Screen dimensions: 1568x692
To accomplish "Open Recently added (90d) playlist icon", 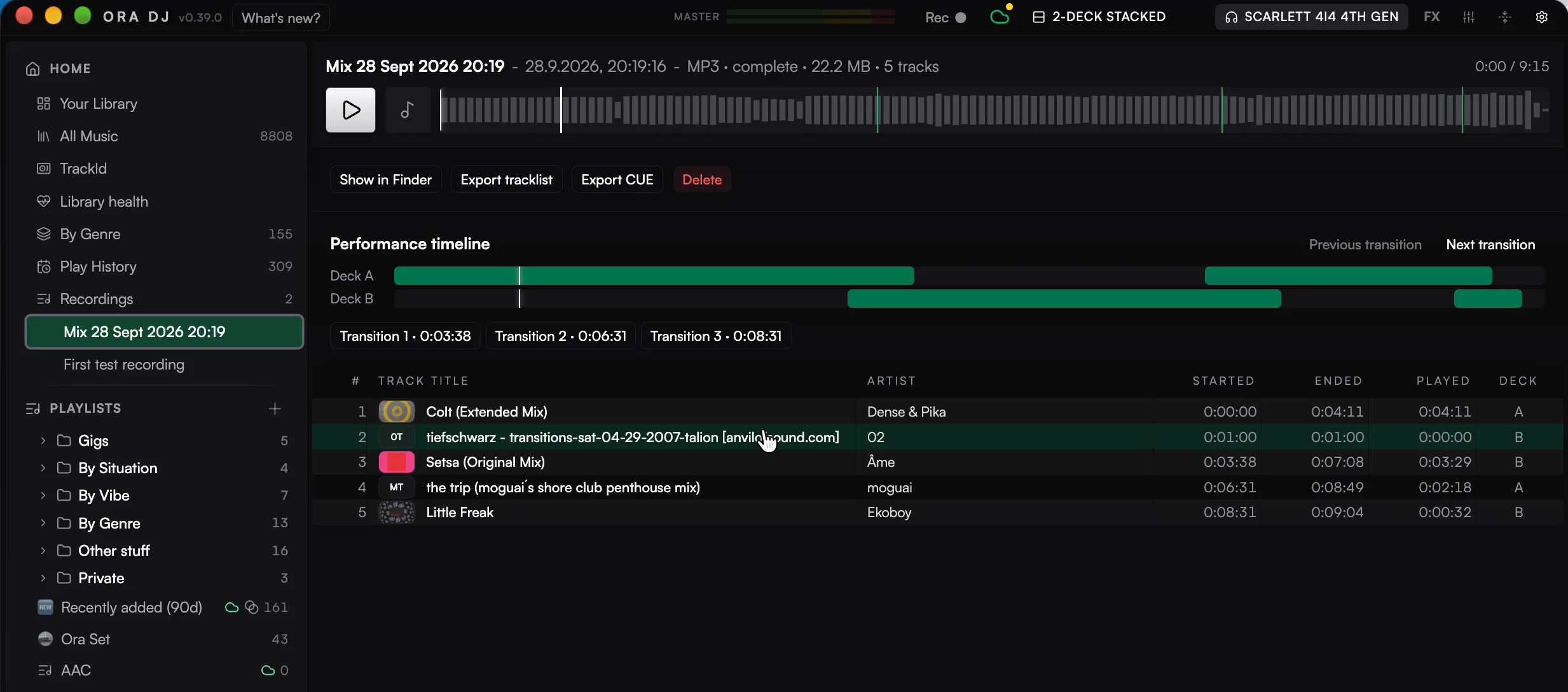I will point(45,607).
